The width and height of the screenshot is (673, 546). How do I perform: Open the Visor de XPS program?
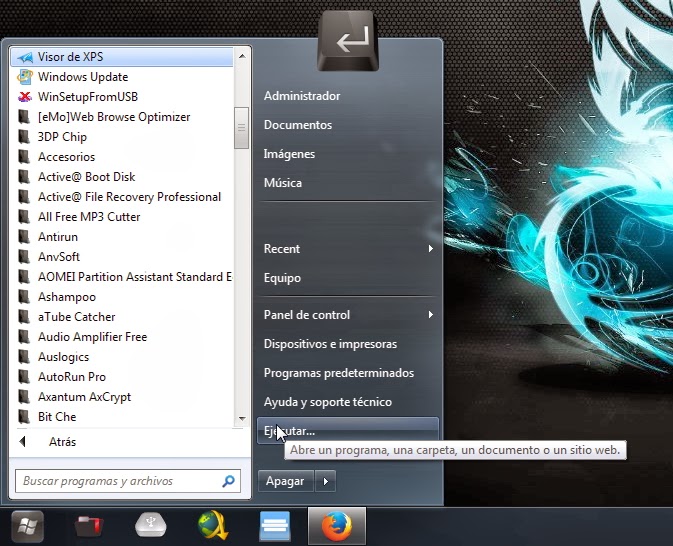(122, 57)
